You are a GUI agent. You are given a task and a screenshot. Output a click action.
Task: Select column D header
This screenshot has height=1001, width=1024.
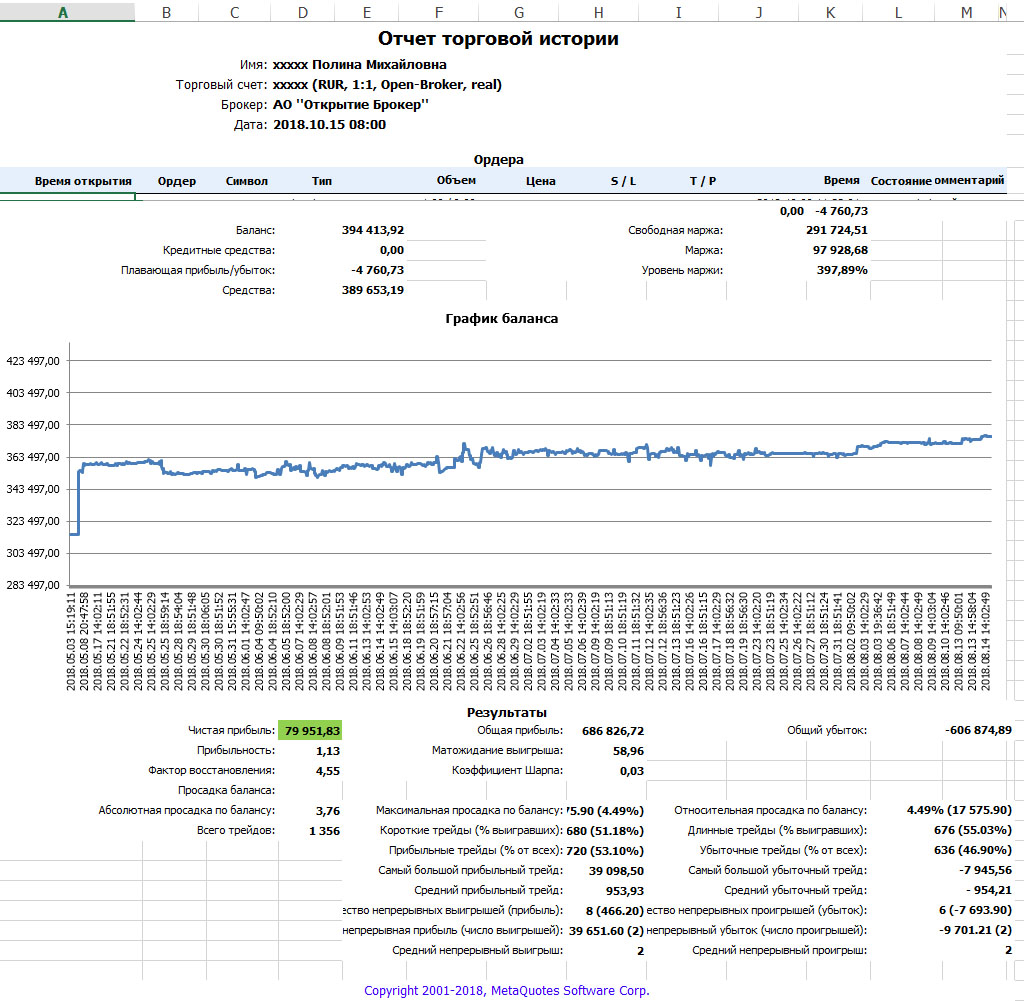point(303,12)
